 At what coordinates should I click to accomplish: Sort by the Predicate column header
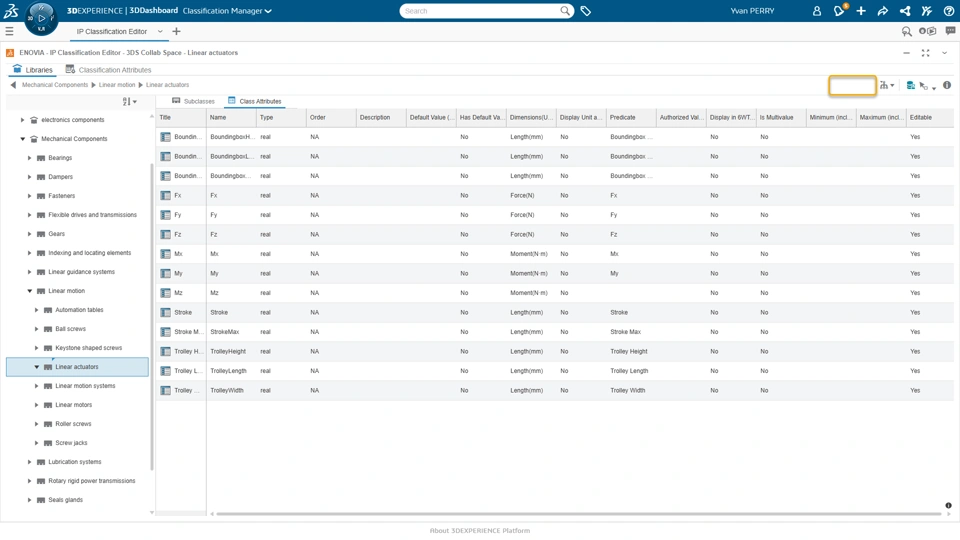point(631,118)
